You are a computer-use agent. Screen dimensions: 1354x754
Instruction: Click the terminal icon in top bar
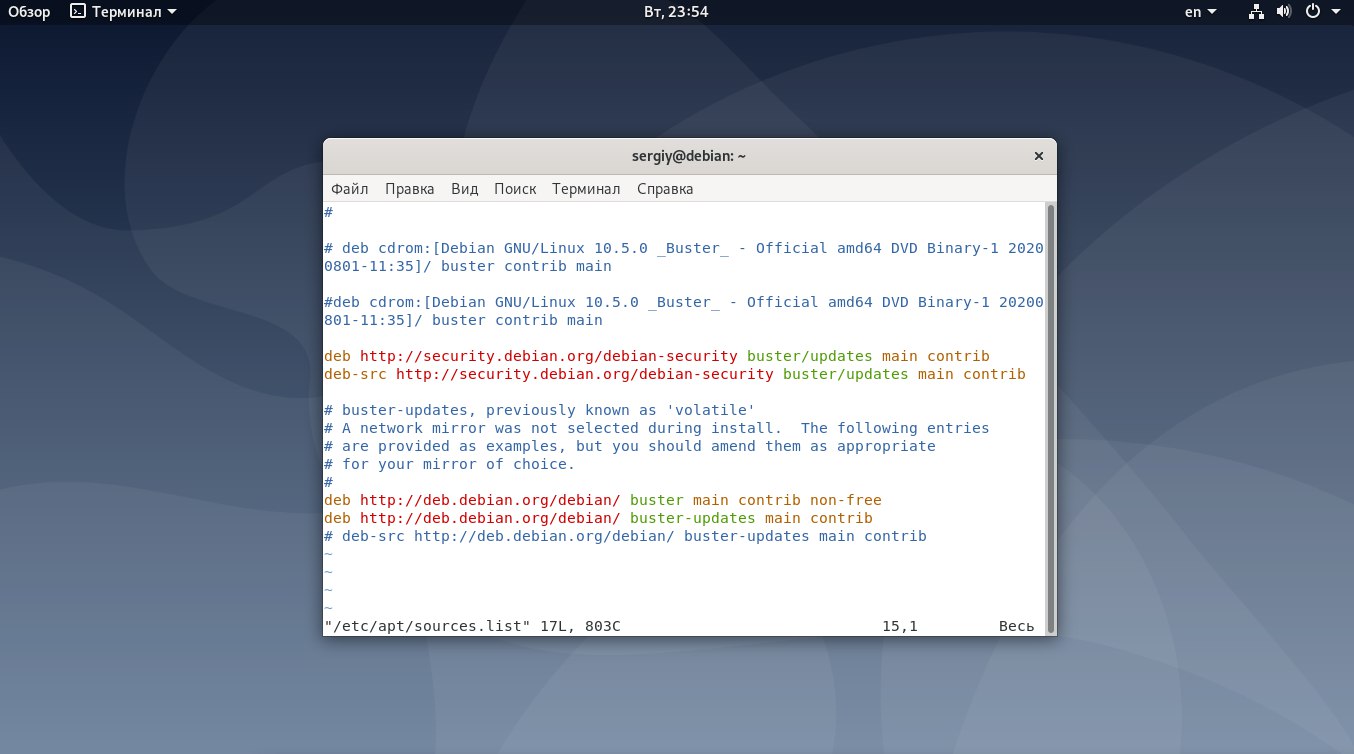(77, 12)
